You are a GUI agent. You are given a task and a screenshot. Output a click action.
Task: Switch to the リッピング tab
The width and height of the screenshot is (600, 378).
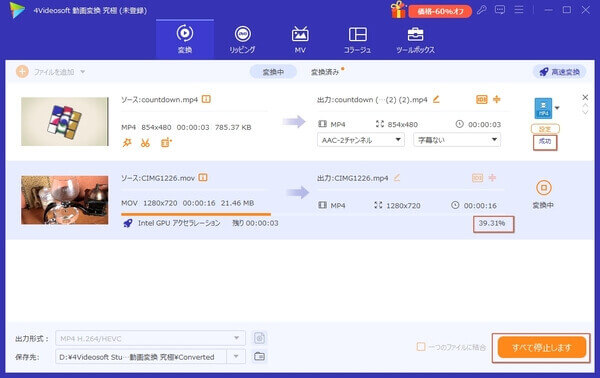point(242,39)
